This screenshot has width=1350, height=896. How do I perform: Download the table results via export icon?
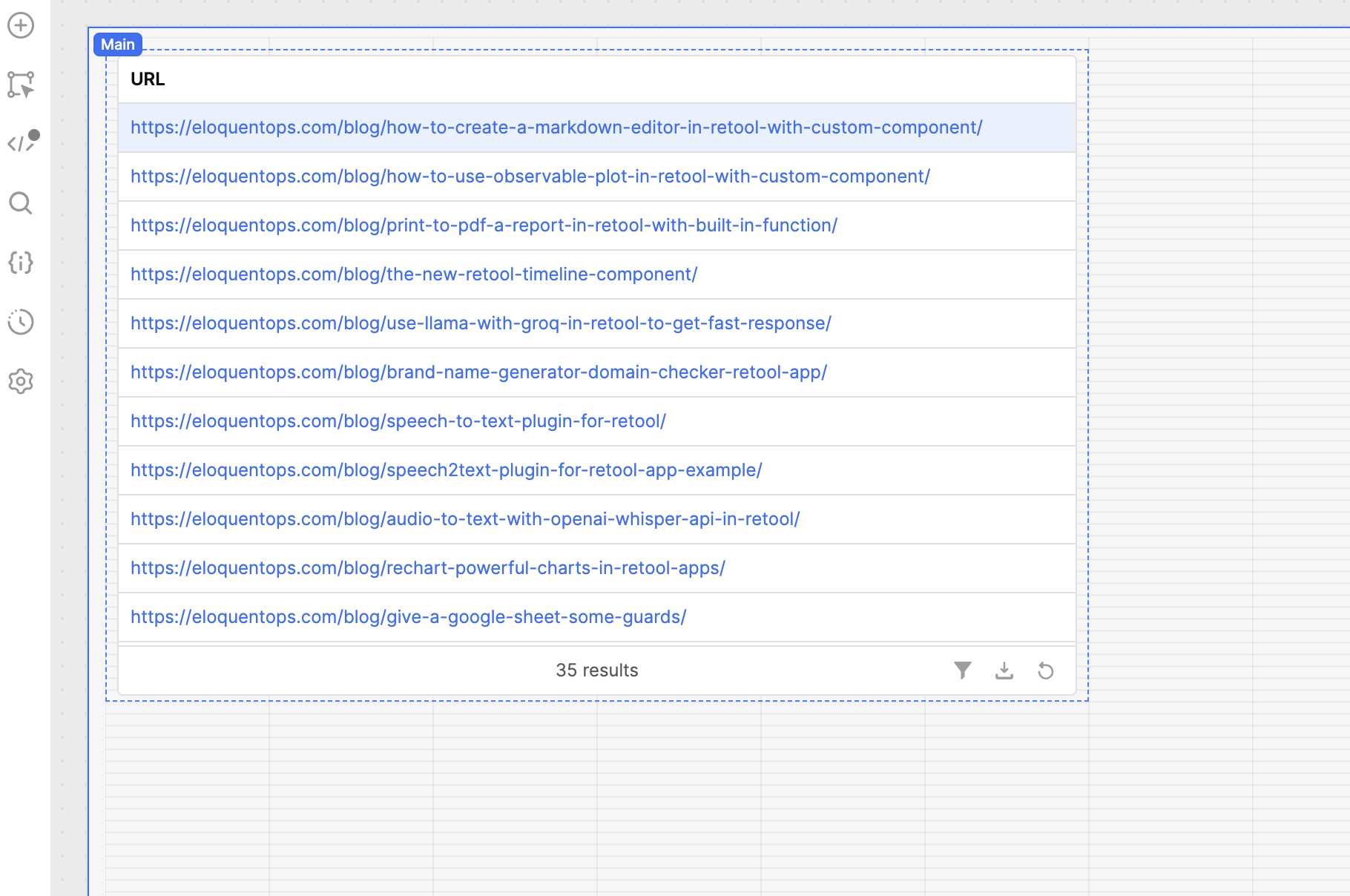click(1004, 670)
